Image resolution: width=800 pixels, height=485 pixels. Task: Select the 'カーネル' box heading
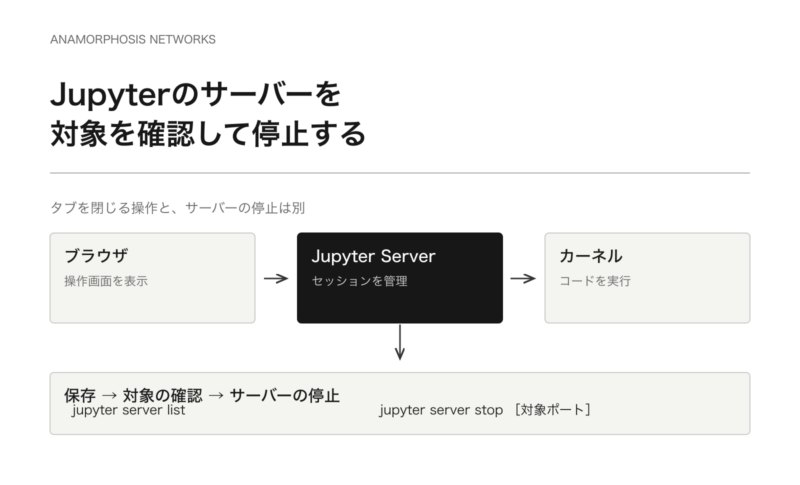591,256
